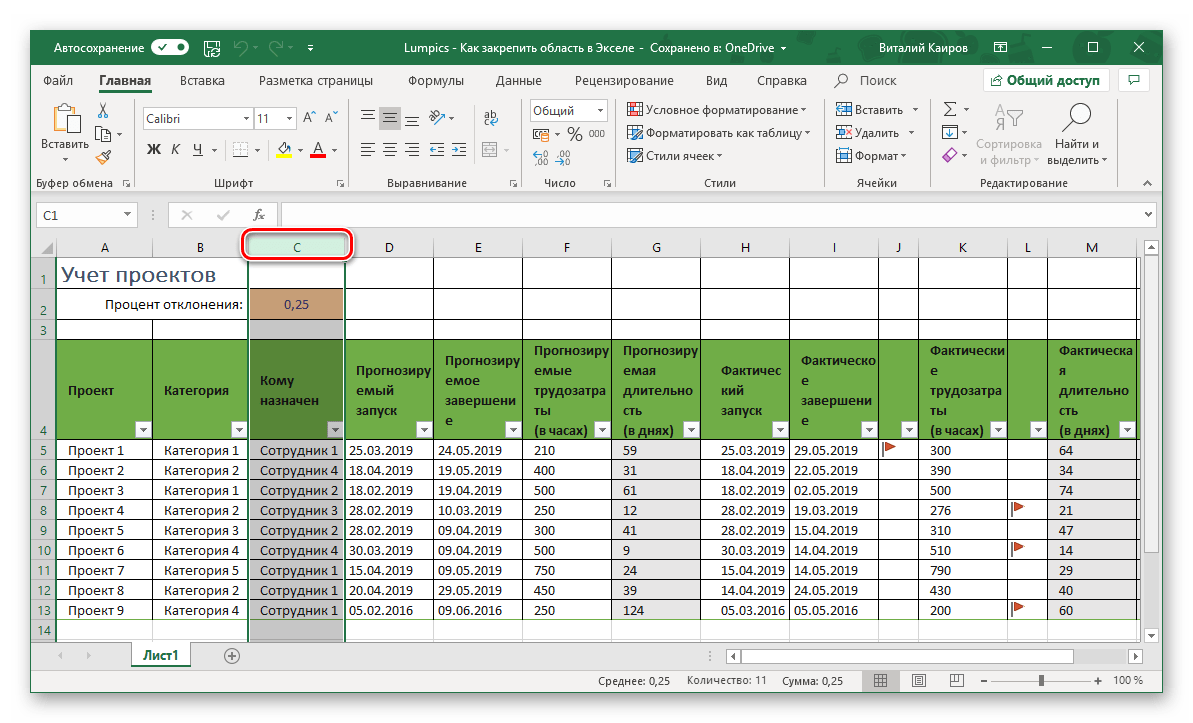This screenshot has height=723, width=1193.
Task: Click Форматировать как таблицу button
Action: coord(718,133)
